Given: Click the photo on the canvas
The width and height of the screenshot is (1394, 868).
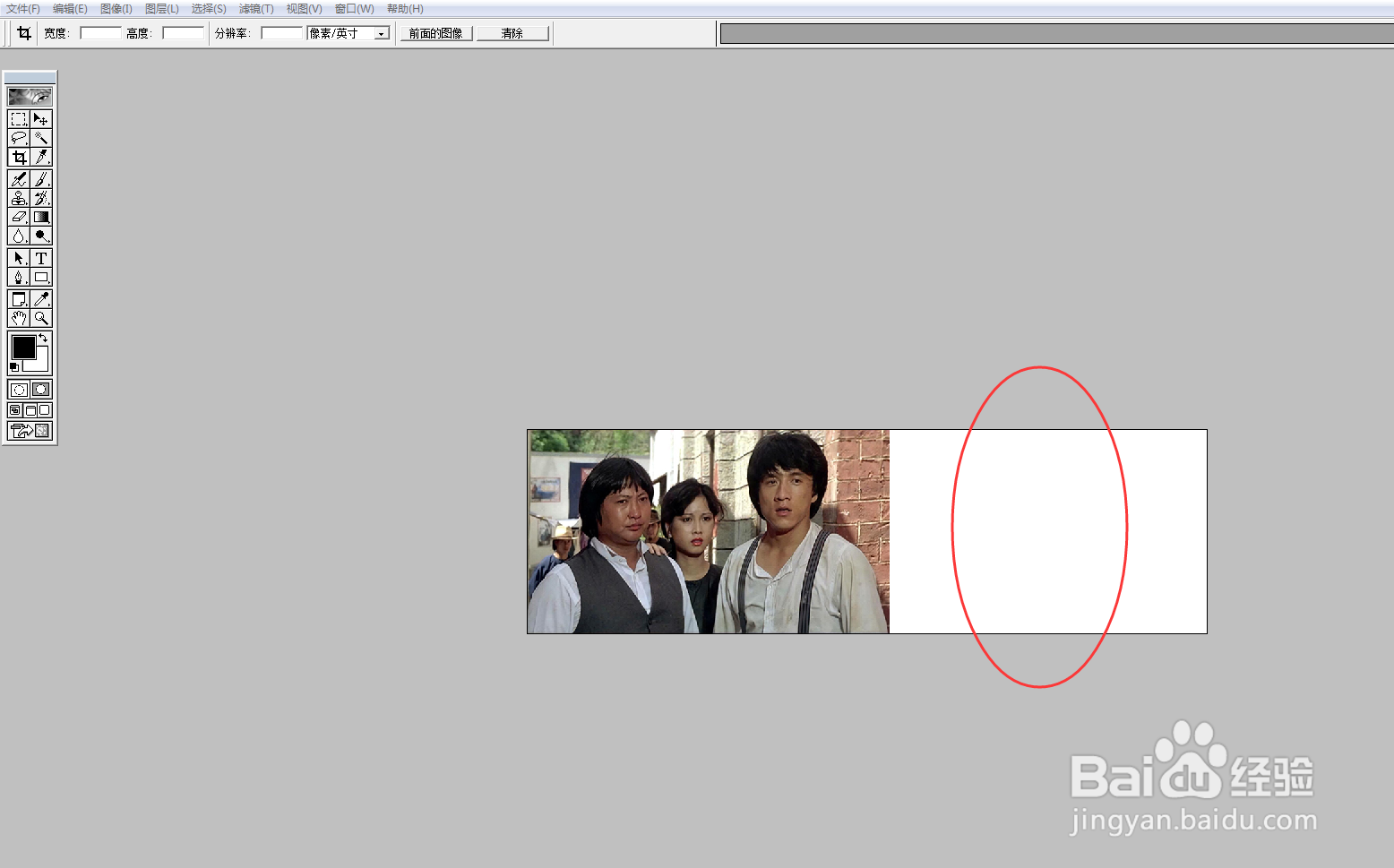Looking at the screenshot, I should point(709,531).
